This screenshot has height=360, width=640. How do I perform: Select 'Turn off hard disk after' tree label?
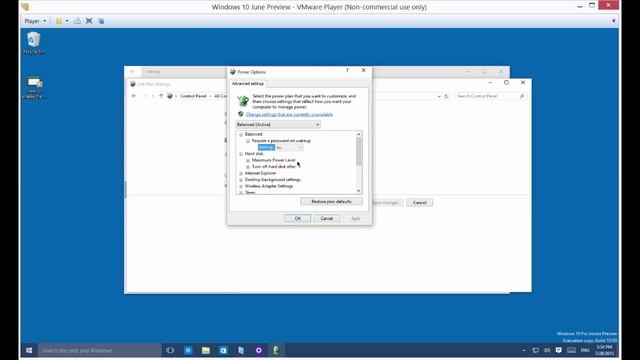pos(273,167)
